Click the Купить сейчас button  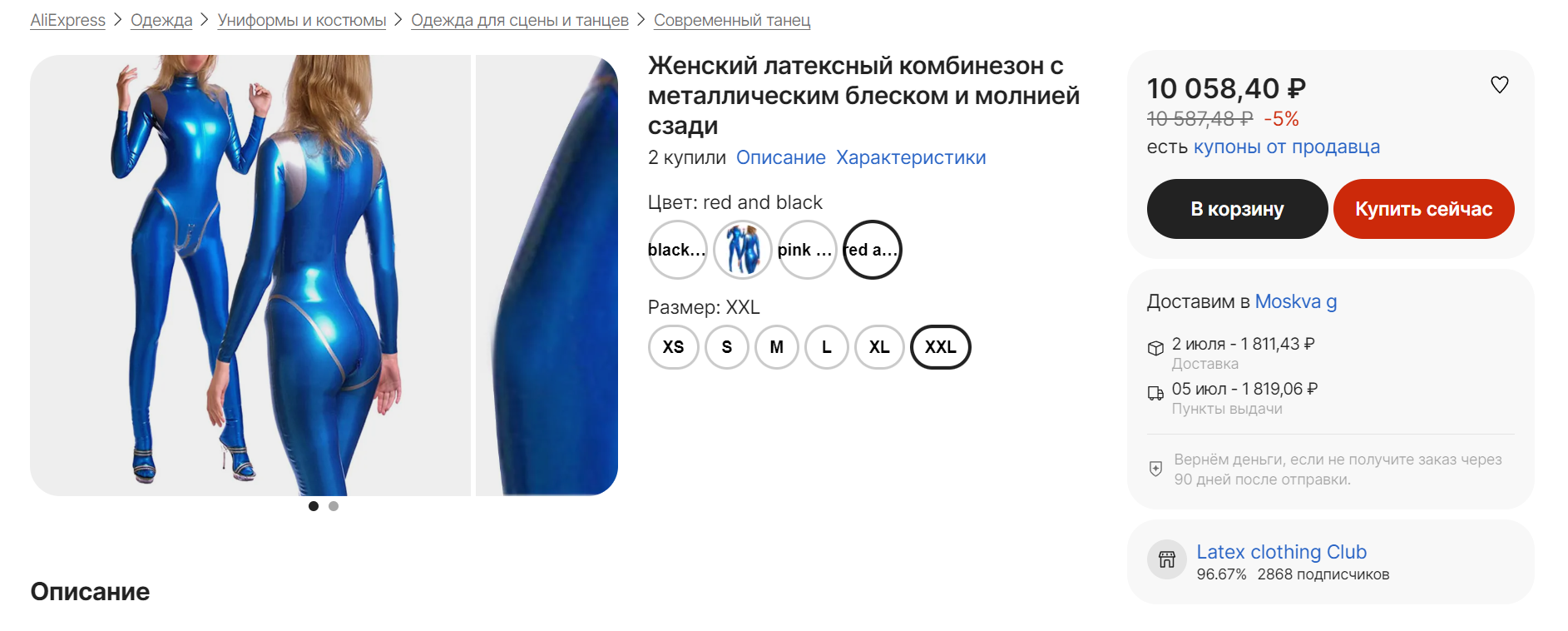pos(1423,209)
